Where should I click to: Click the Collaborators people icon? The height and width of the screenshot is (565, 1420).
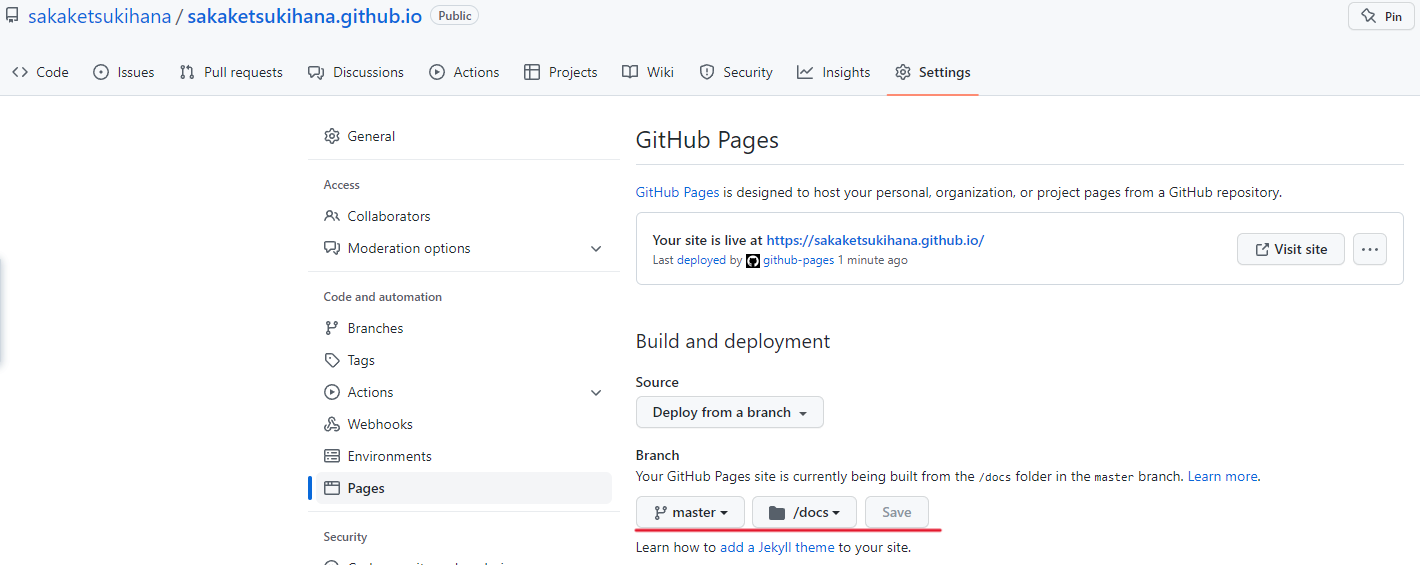pyautogui.click(x=332, y=216)
